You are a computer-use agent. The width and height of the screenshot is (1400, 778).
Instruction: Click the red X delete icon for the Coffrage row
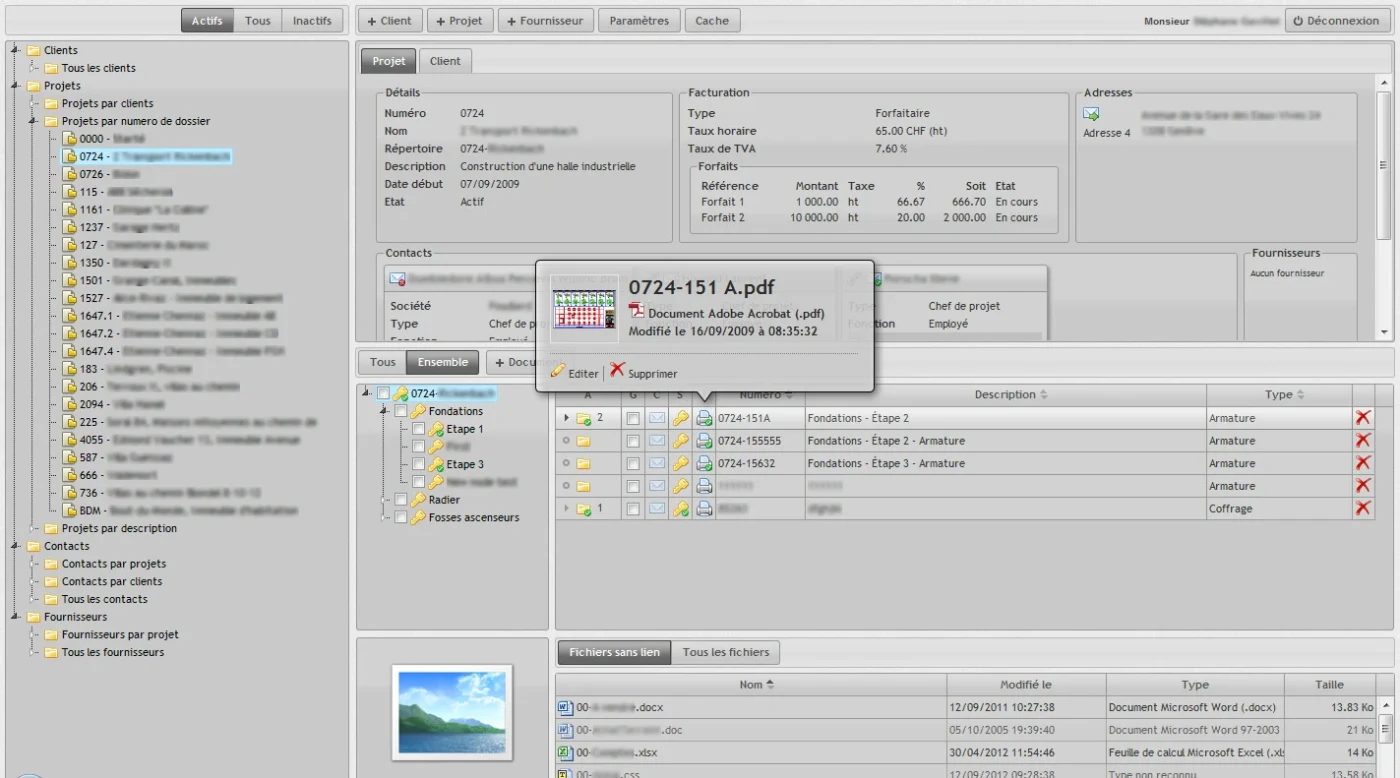pyautogui.click(x=1362, y=509)
